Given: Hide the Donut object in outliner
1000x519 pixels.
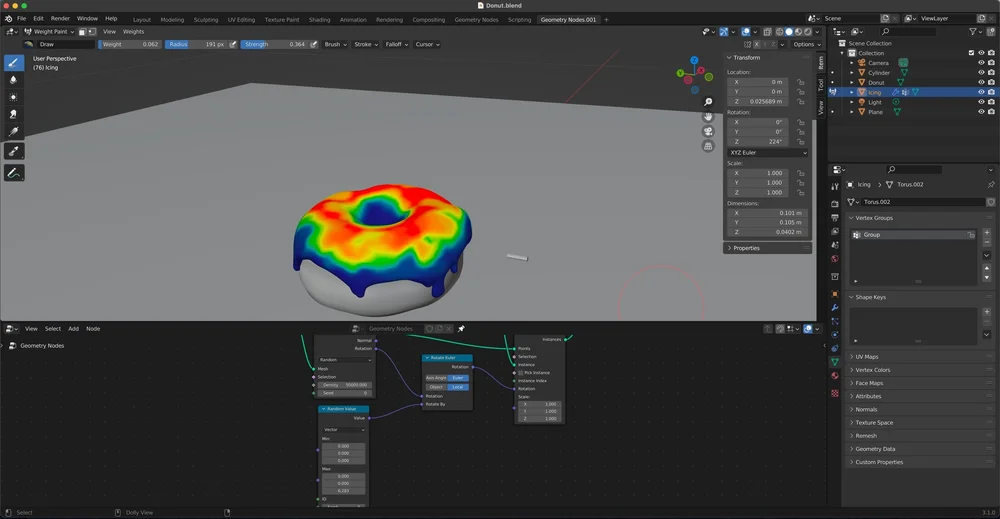Looking at the screenshot, I should [x=982, y=82].
